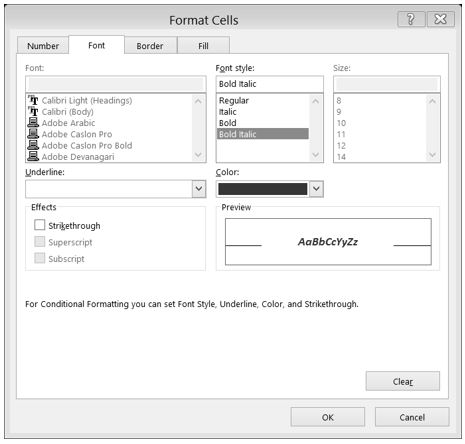Click TrueType icon next to Calibri Light

coord(33,100)
